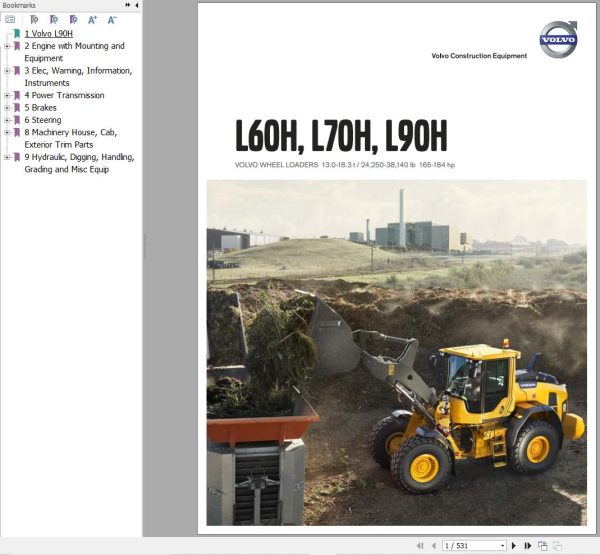Click the previous view icon in navigation bar
600x555 pixels.
tap(543, 545)
